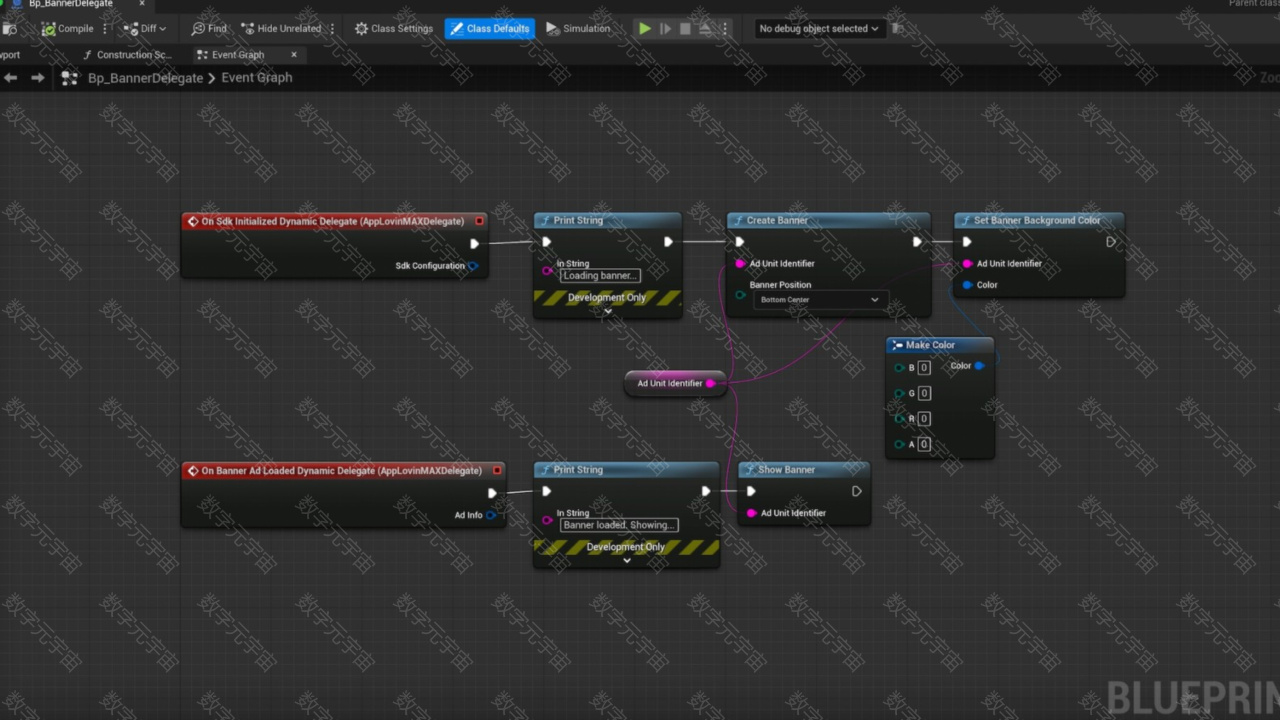Viewport: 1280px width, 720px height.
Task: Toggle Hide Unrelated nodes
Action: [x=281, y=29]
